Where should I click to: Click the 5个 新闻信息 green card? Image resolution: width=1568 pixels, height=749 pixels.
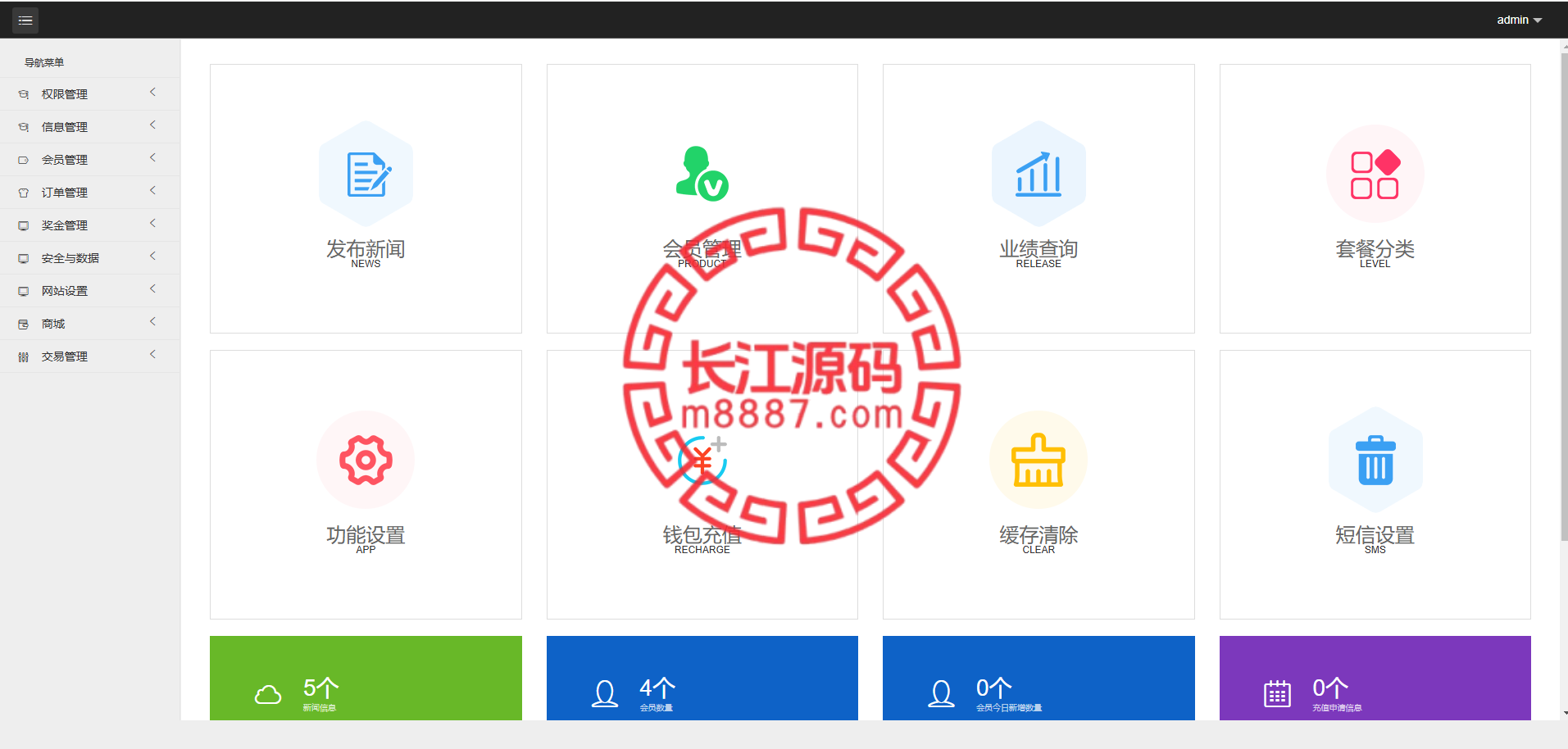[366, 679]
